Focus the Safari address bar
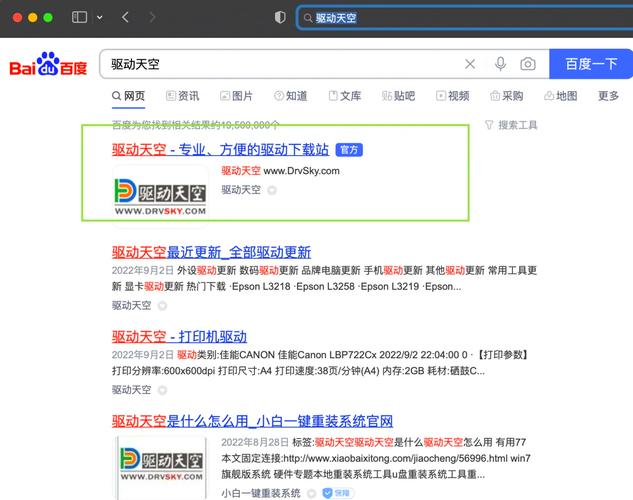 click(464, 18)
